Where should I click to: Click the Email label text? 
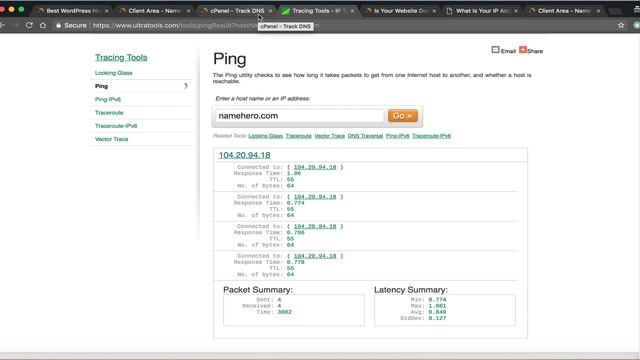pos(508,51)
